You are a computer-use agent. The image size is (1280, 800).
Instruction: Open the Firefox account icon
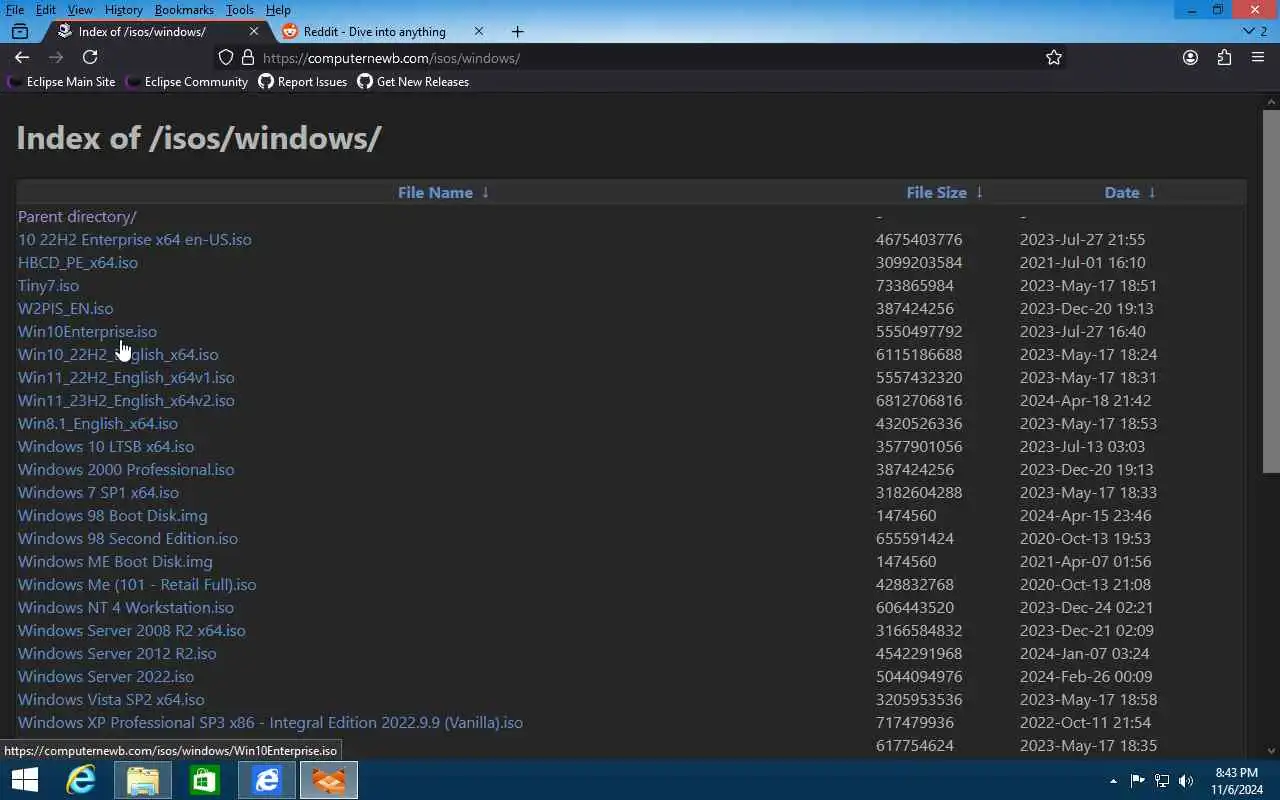[x=1190, y=58]
